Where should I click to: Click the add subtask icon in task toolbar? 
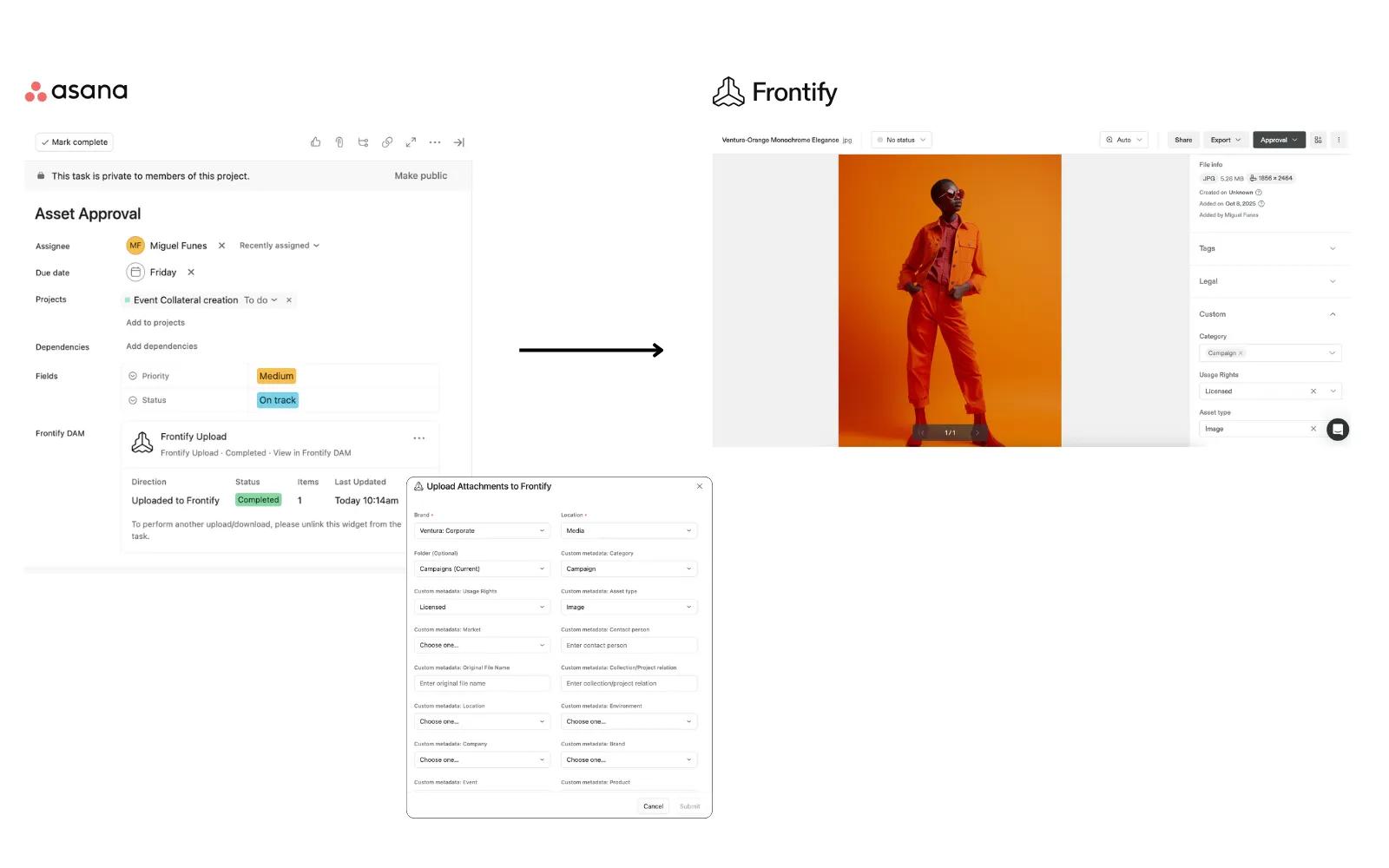tap(363, 142)
